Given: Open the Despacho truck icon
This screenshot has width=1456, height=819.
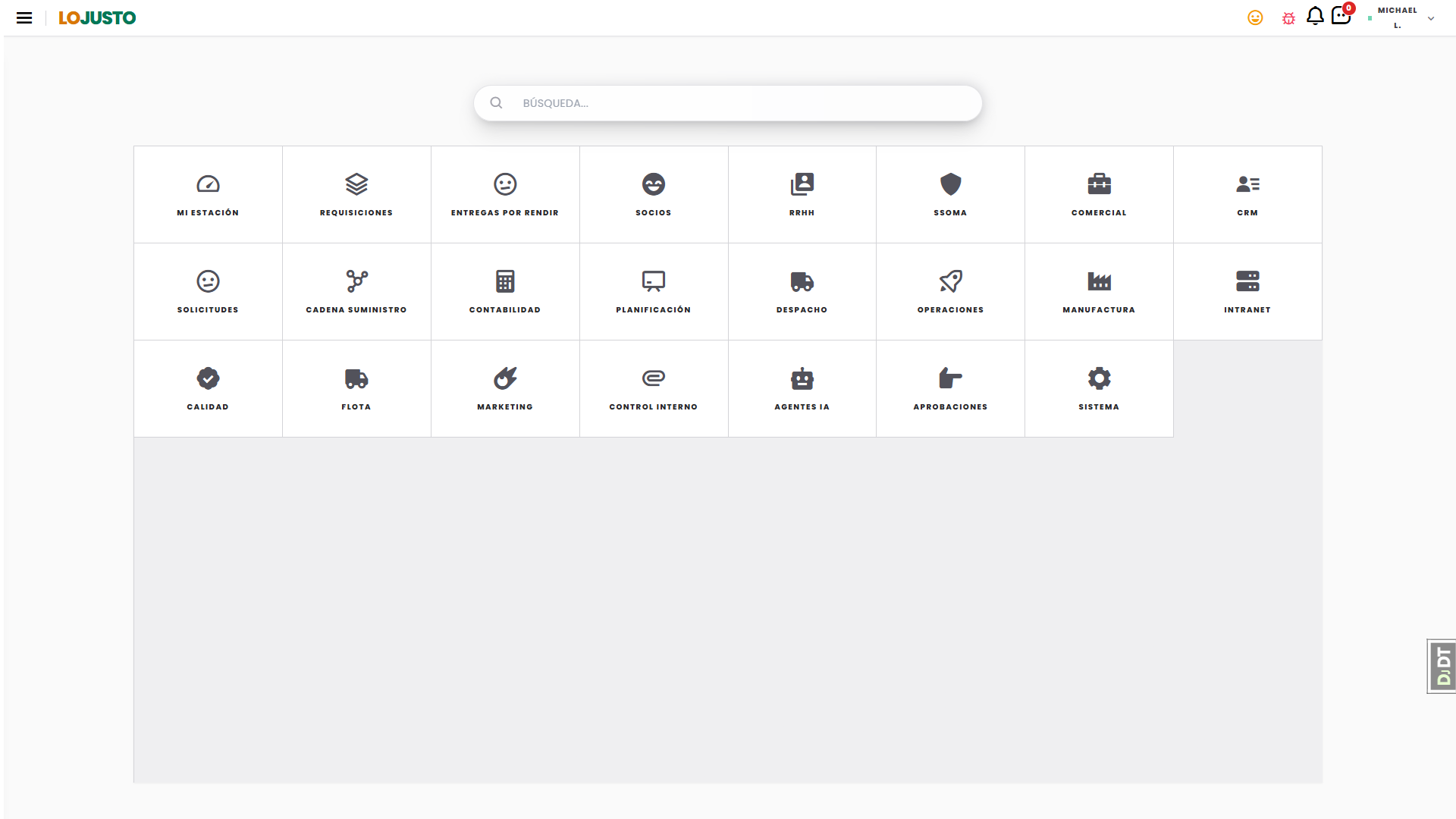Looking at the screenshot, I should tap(802, 281).
